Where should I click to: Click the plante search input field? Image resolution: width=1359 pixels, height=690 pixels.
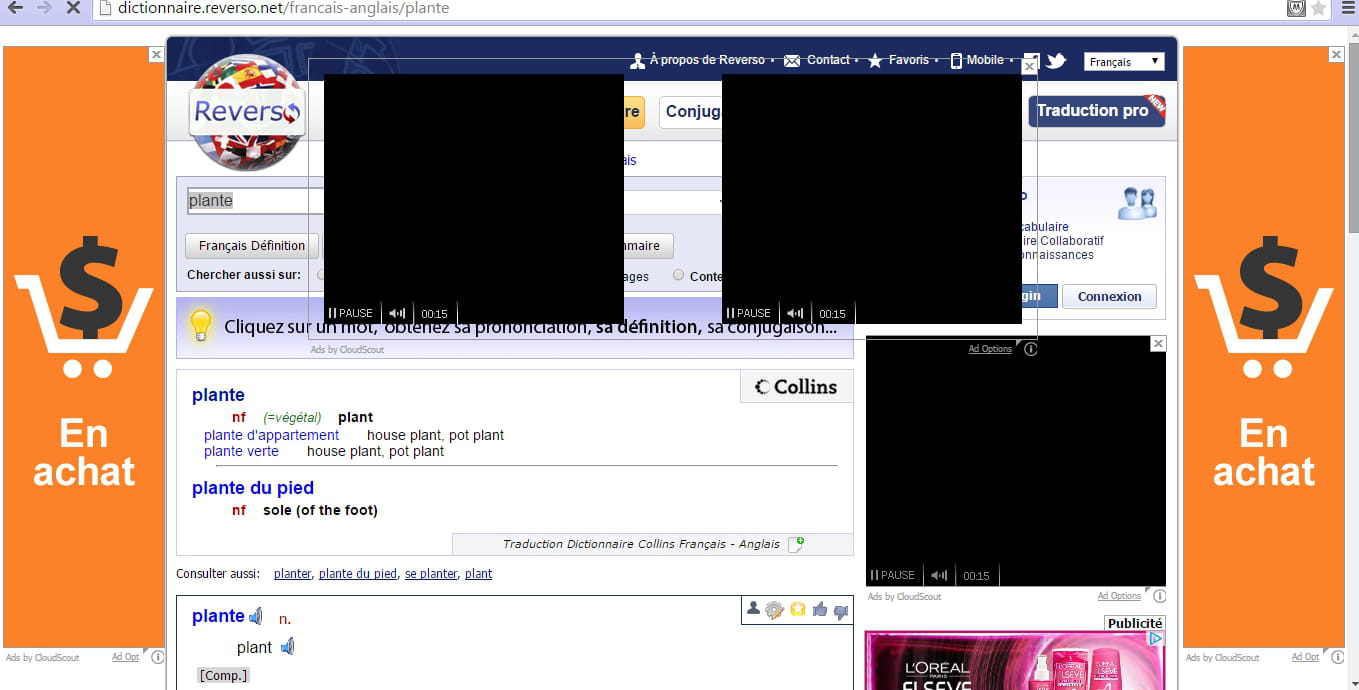click(x=256, y=201)
